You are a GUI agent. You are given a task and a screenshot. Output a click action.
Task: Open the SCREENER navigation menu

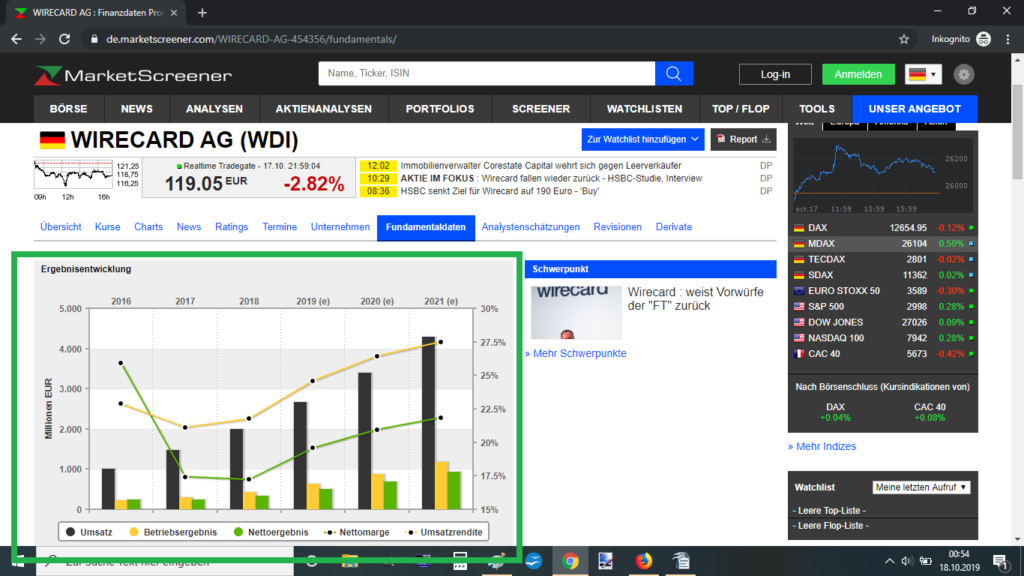tap(541, 109)
